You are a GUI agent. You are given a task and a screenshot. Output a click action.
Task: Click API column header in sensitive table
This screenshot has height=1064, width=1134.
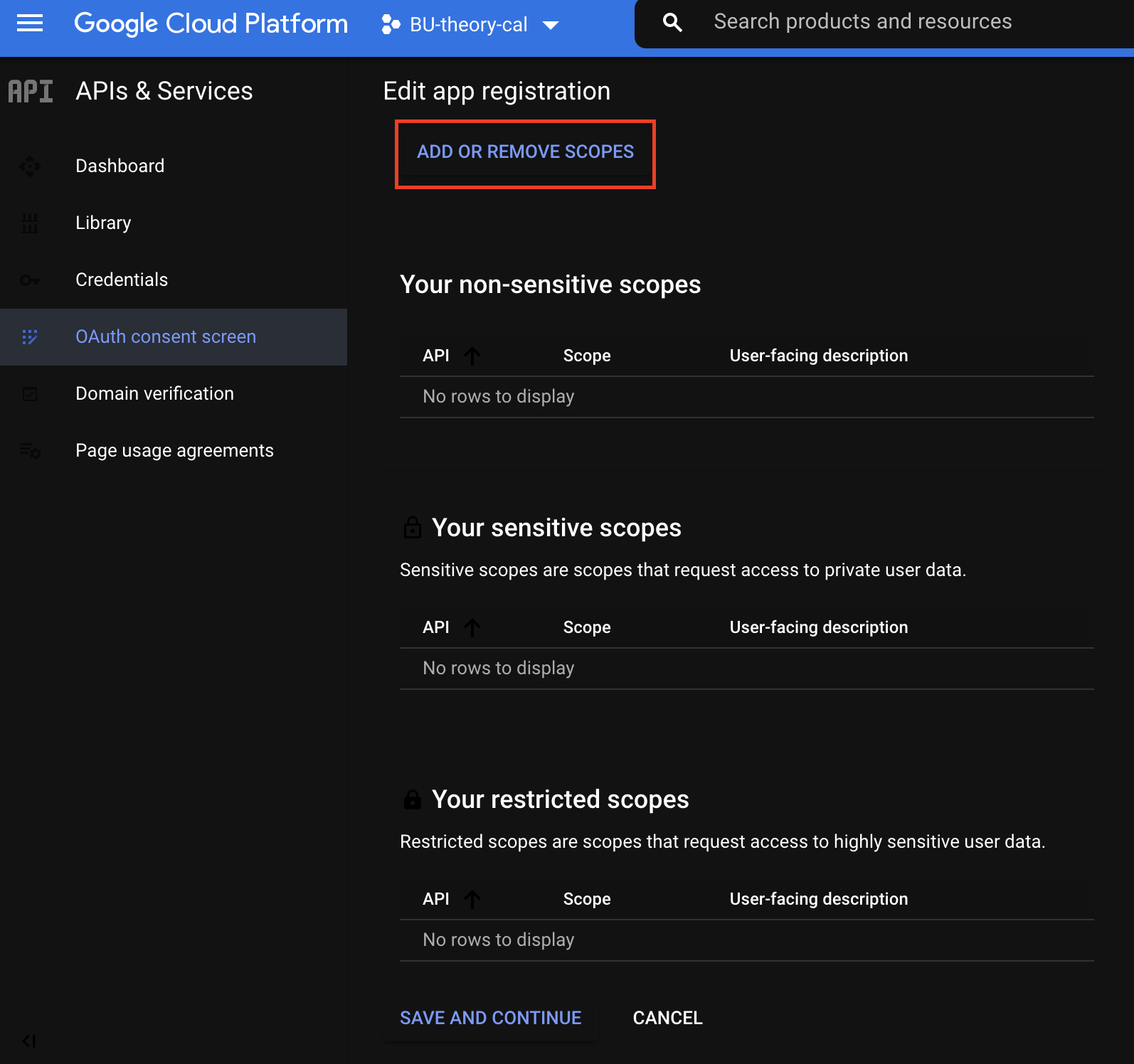436,627
